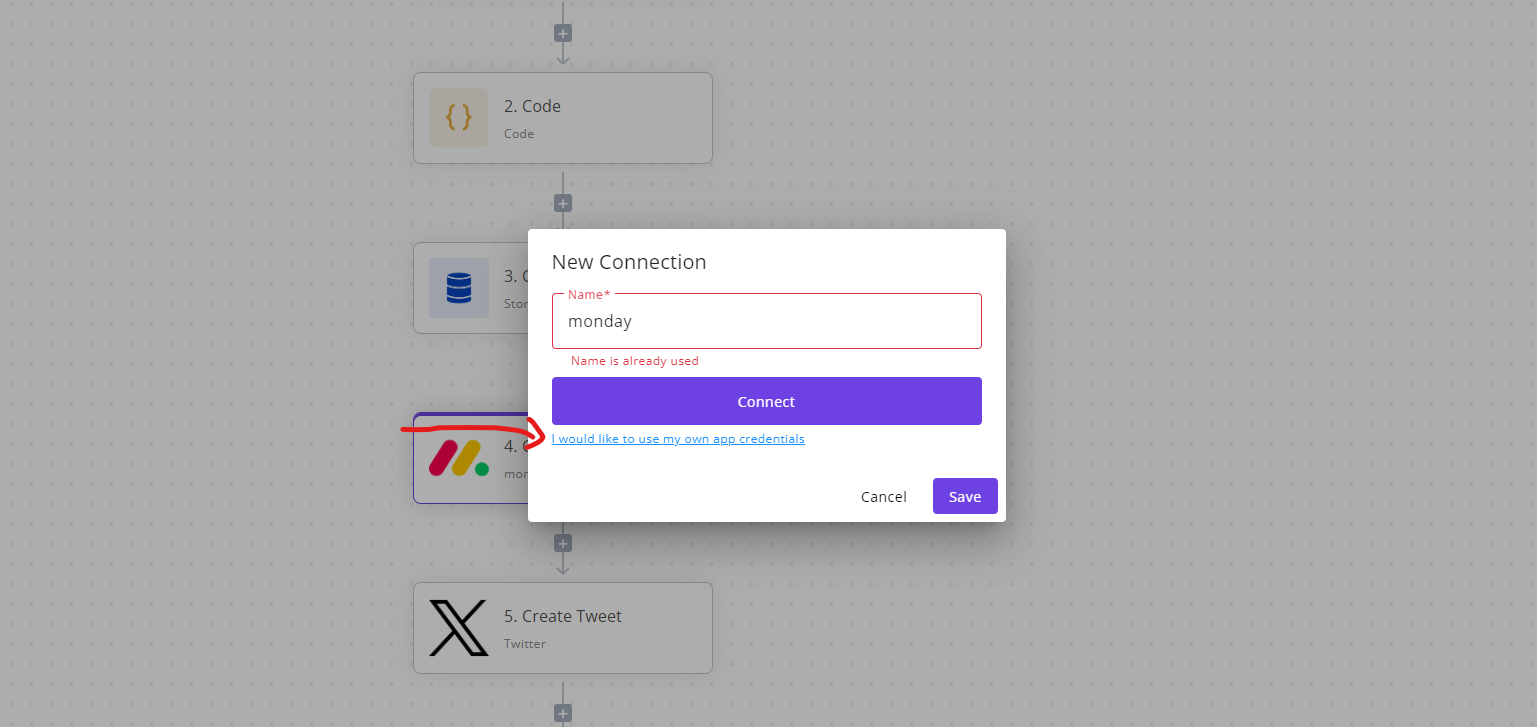Click the Name input field containing monday
Viewport: 1537px width, 727px height.
pyautogui.click(x=767, y=321)
